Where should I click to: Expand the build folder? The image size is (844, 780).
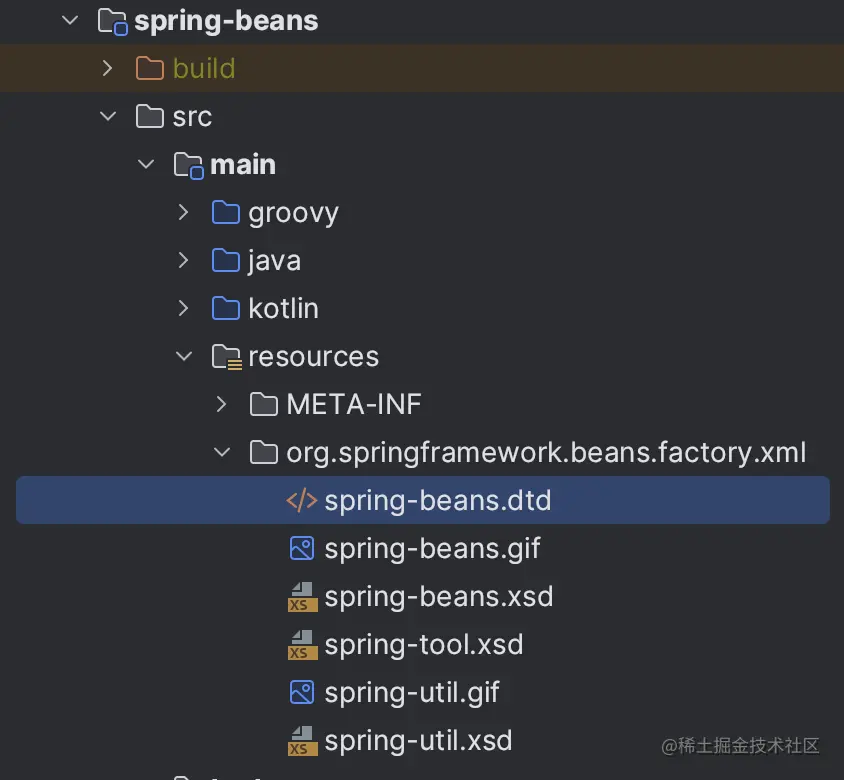(107, 68)
